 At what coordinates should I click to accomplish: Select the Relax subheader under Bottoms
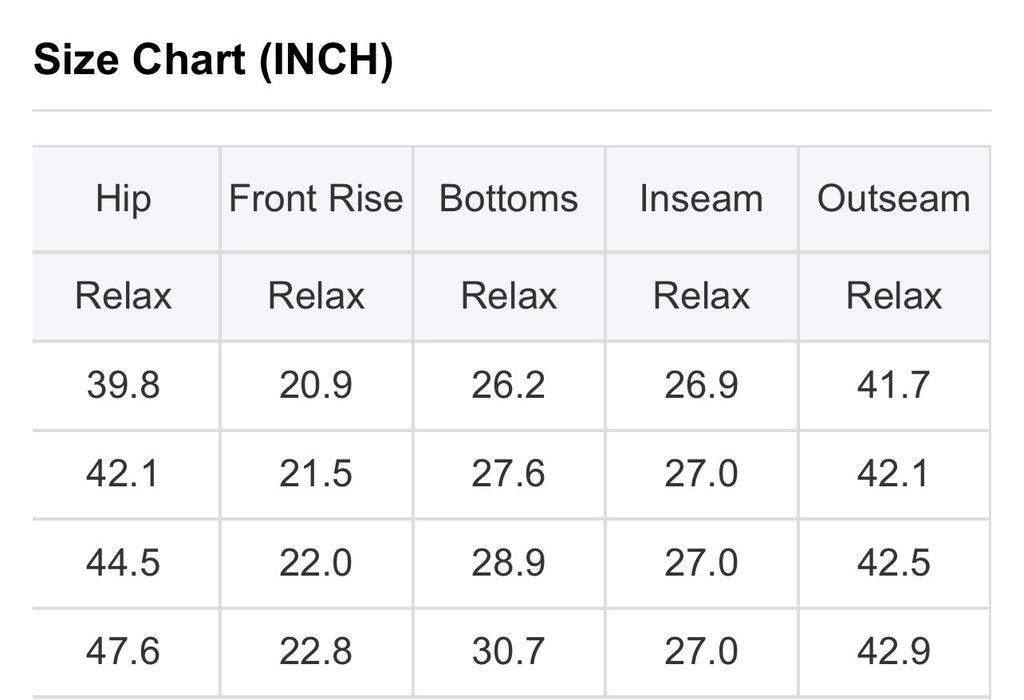click(x=508, y=296)
